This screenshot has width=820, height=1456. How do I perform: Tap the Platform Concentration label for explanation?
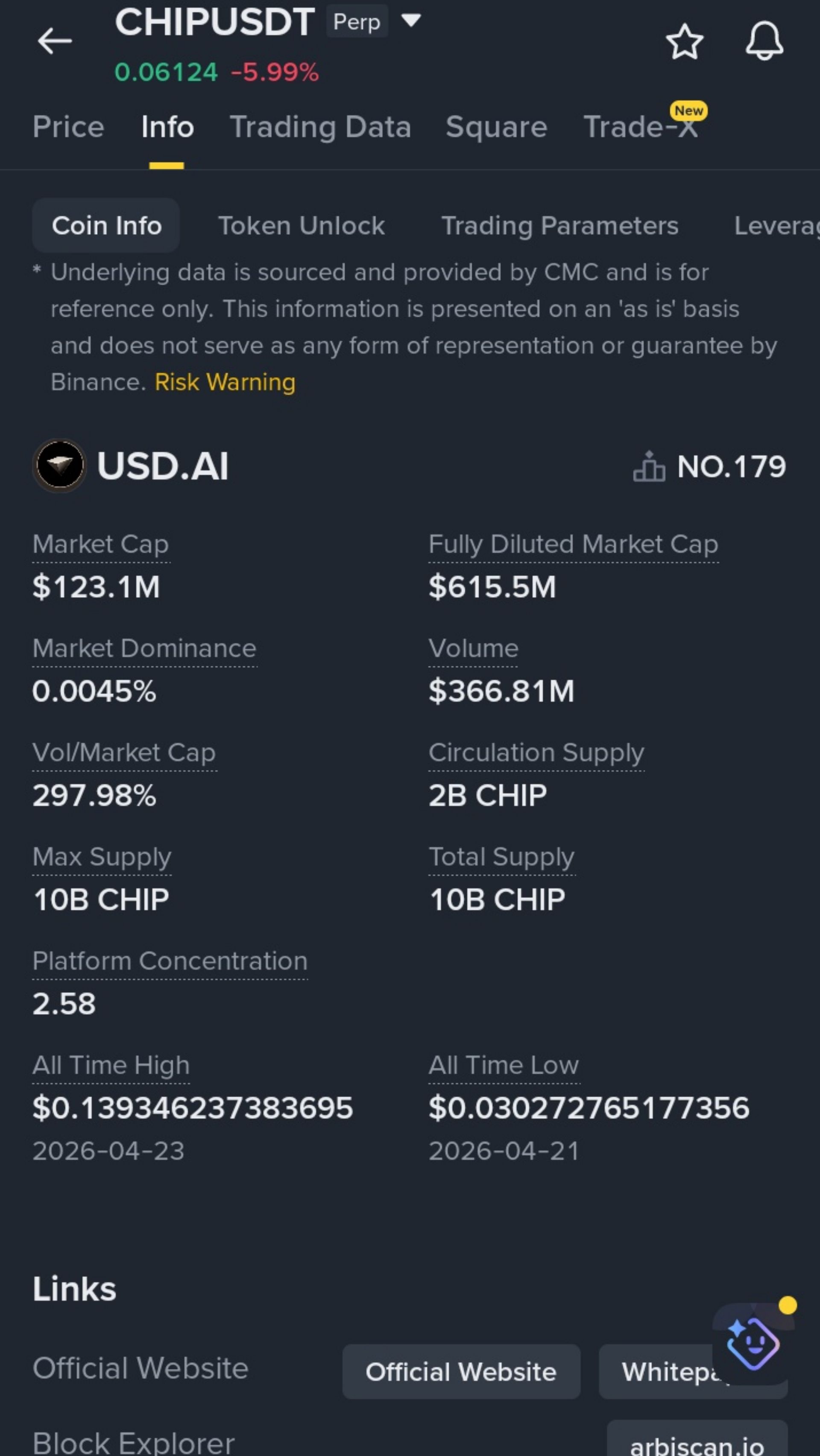pos(170,961)
